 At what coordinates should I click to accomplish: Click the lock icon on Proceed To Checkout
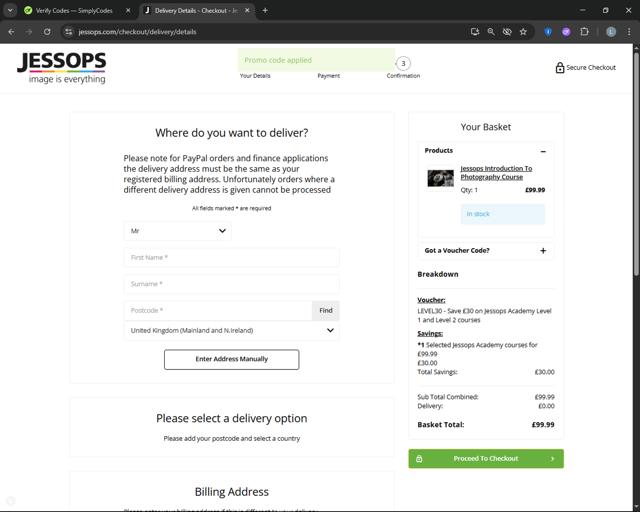tap(419, 459)
